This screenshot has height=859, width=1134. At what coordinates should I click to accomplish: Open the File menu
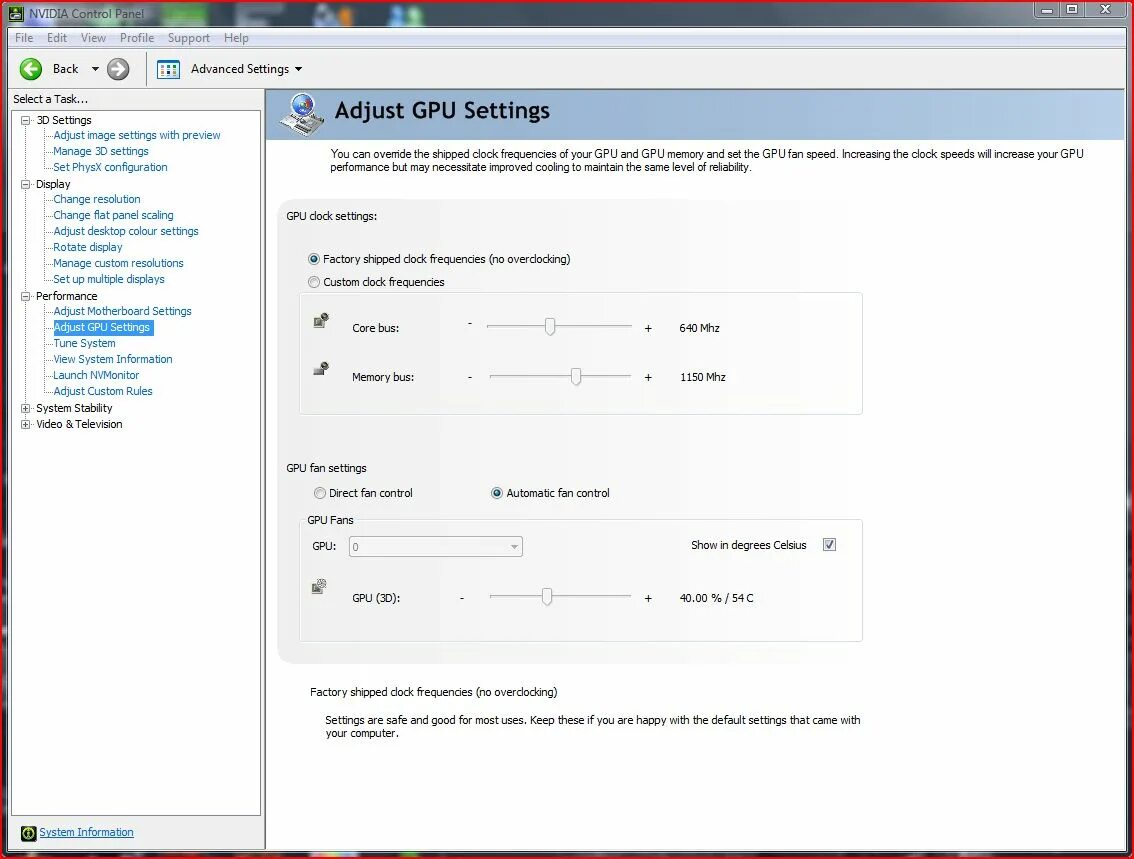click(24, 38)
